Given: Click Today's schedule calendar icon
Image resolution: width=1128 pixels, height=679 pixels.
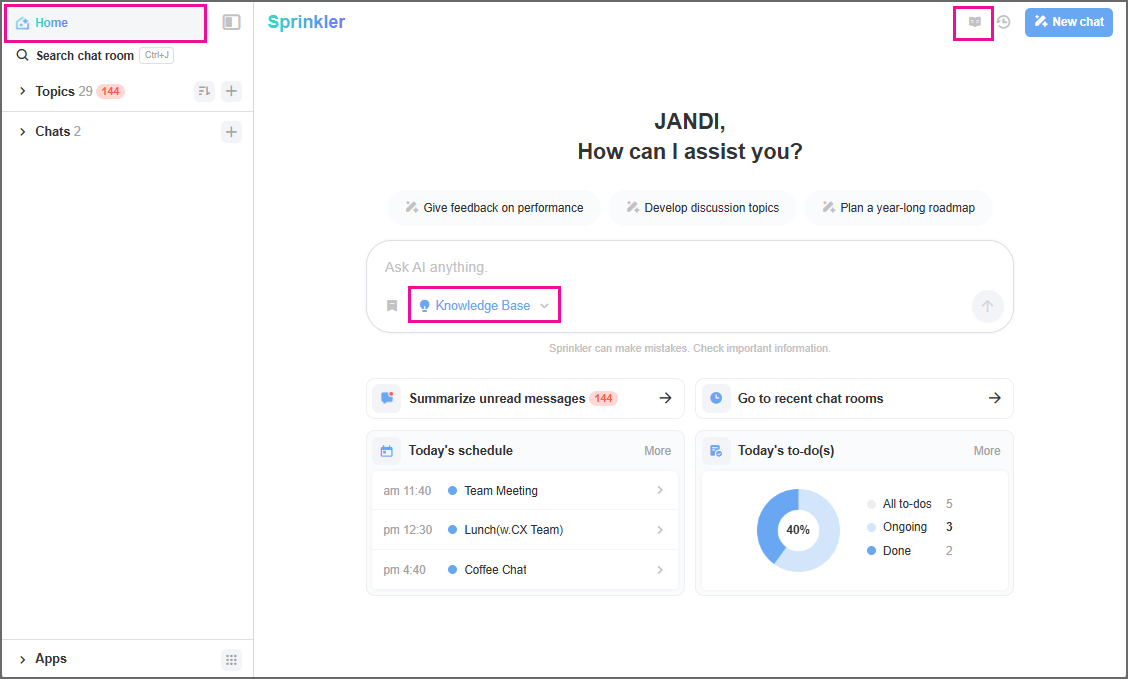Looking at the screenshot, I should click(387, 451).
